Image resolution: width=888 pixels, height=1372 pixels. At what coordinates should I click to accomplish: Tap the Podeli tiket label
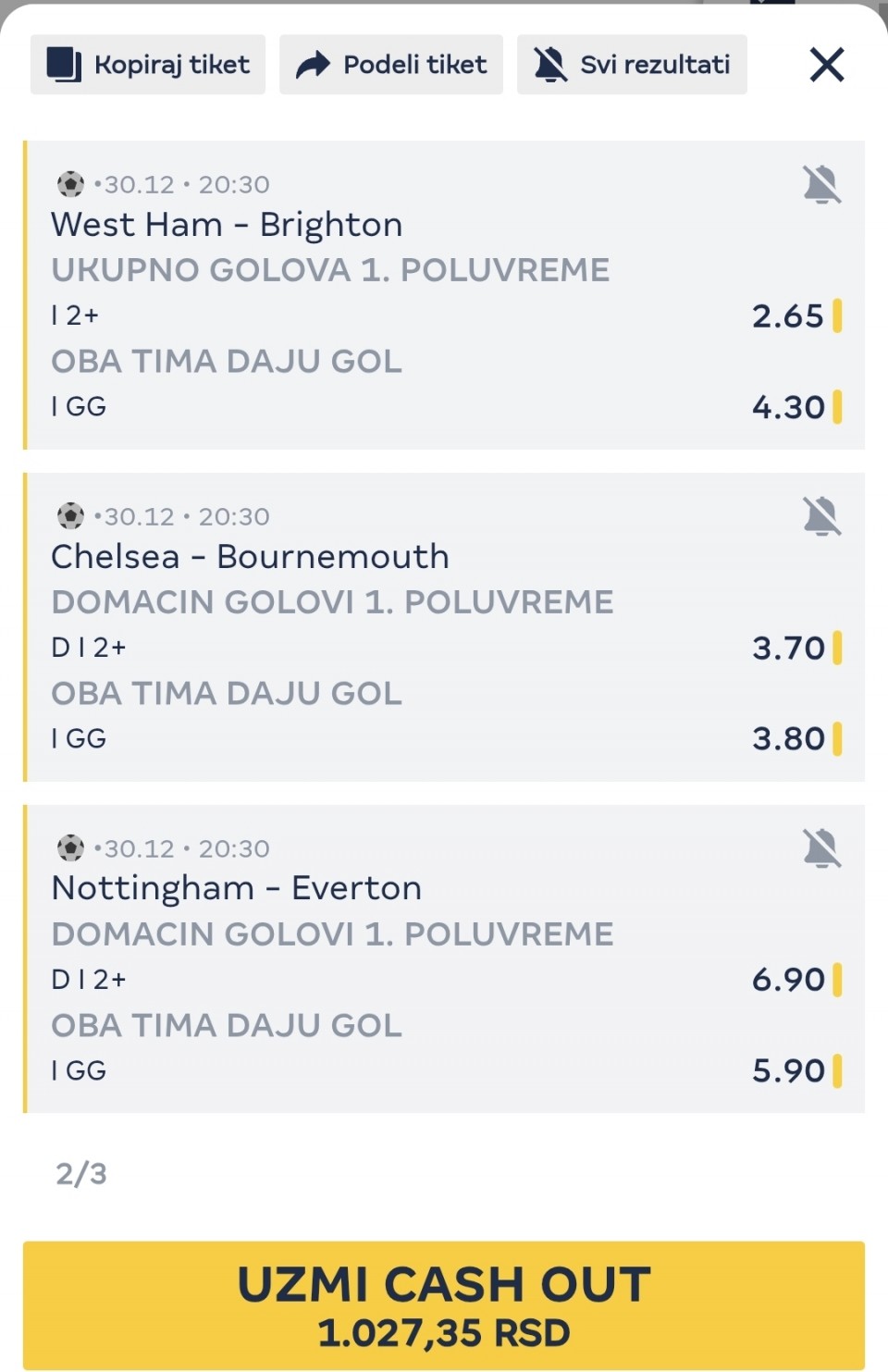(x=414, y=65)
